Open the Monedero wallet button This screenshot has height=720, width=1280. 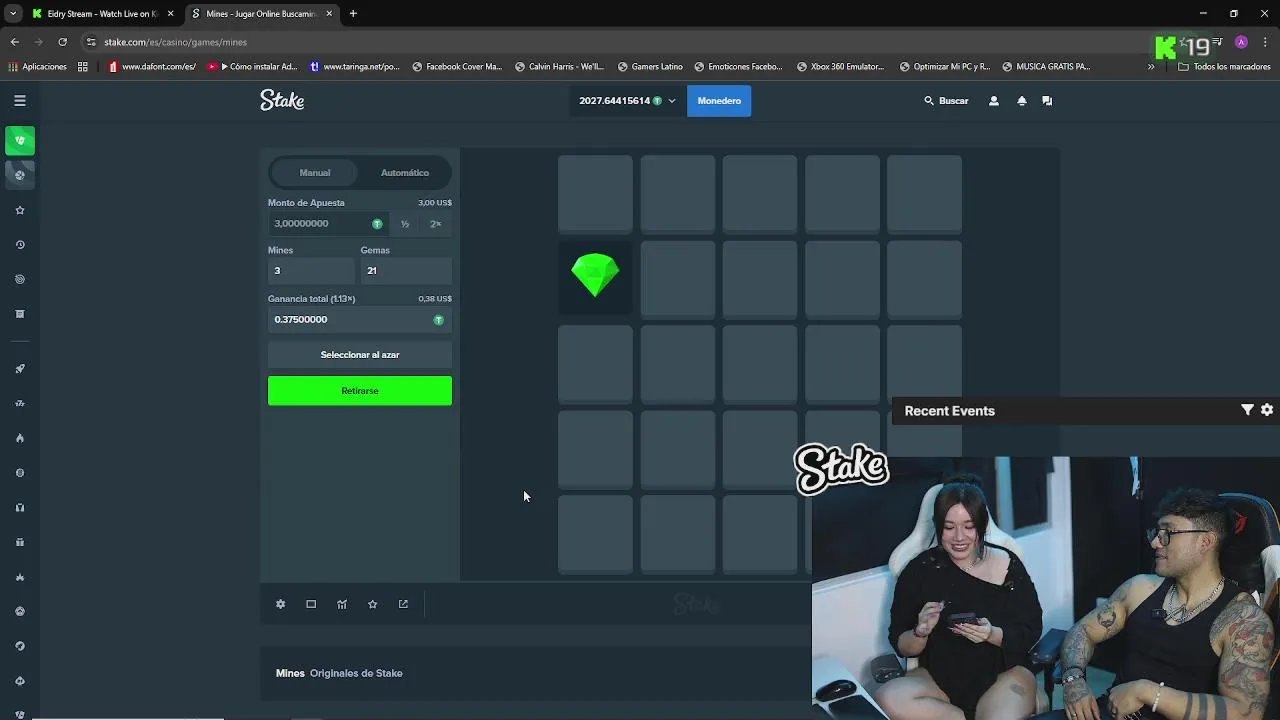[719, 101]
